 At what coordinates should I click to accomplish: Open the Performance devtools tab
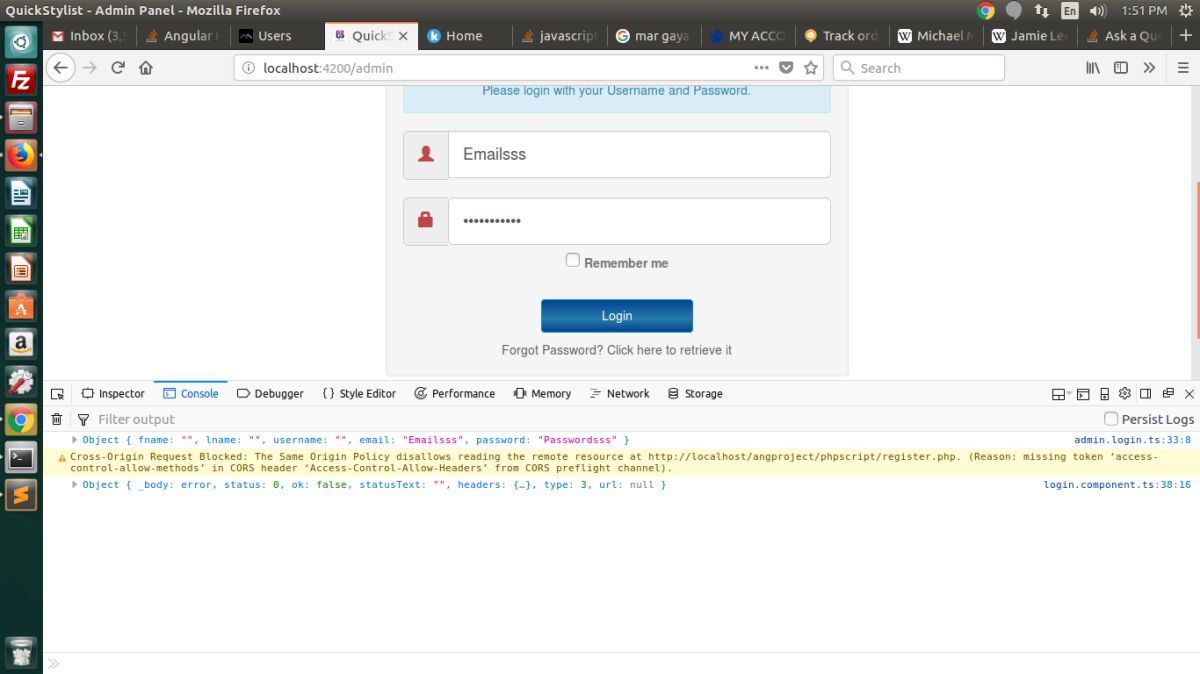tap(455, 394)
